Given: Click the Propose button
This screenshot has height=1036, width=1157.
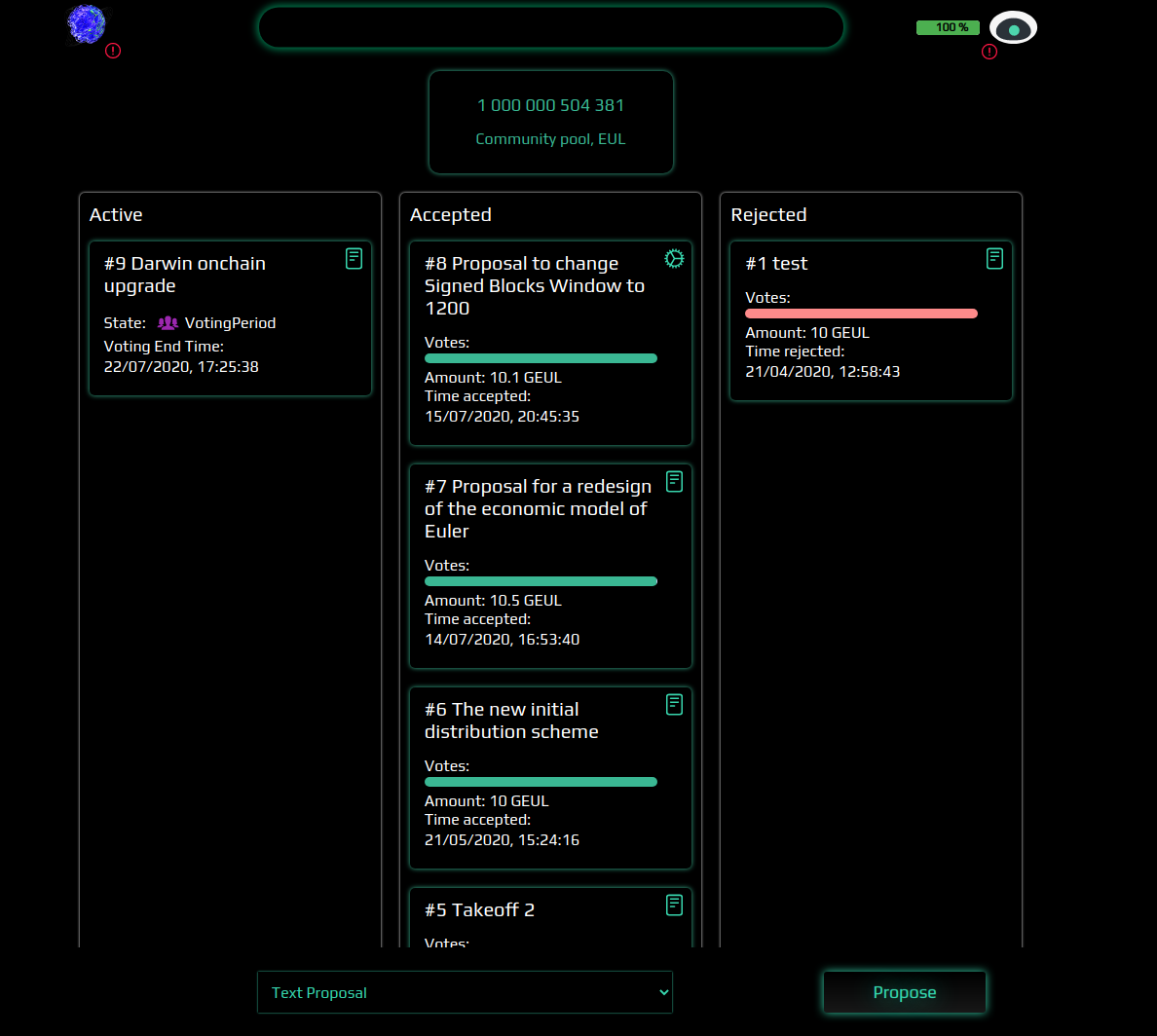Looking at the screenshot, I should point(905,992).
